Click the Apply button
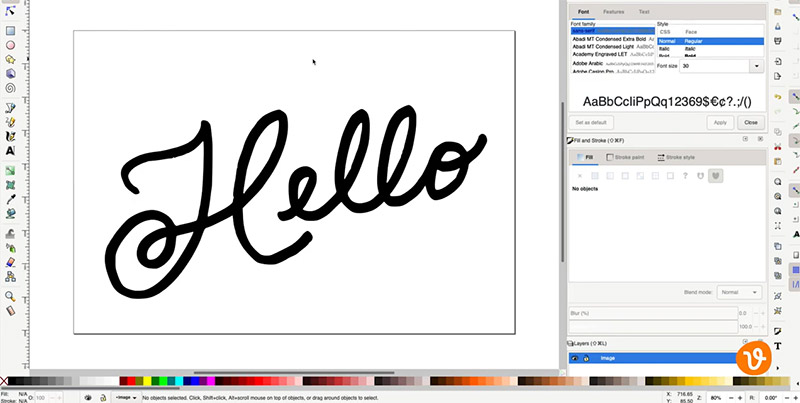The width and height of the screenshot is (800, 403). pyautogui.click(x=720, y=122)
